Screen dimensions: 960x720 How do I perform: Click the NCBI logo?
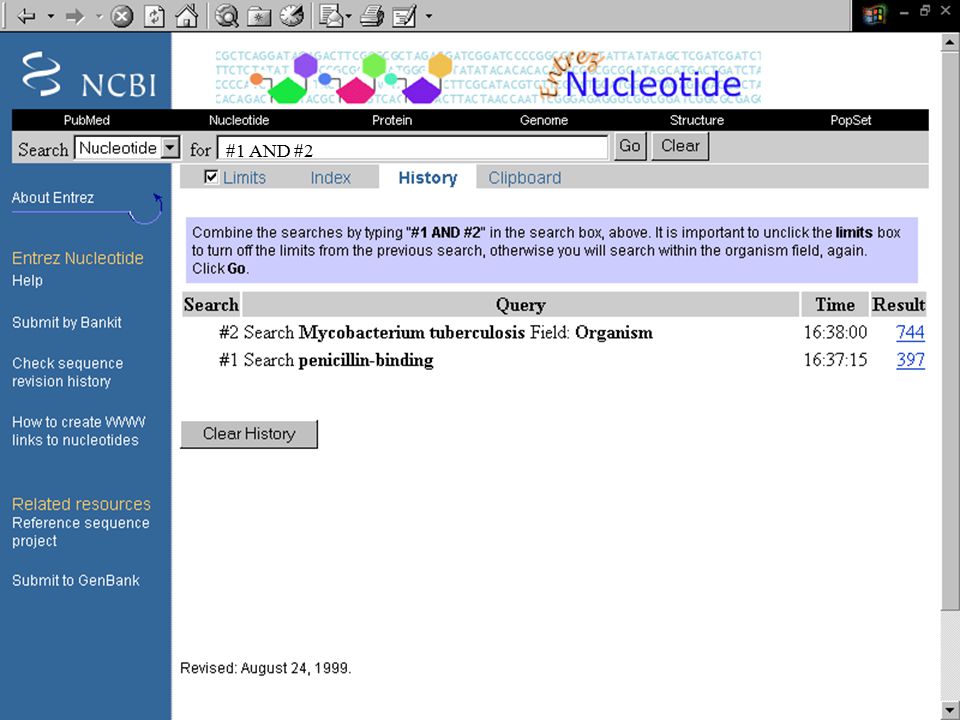[x=90, y=74]
